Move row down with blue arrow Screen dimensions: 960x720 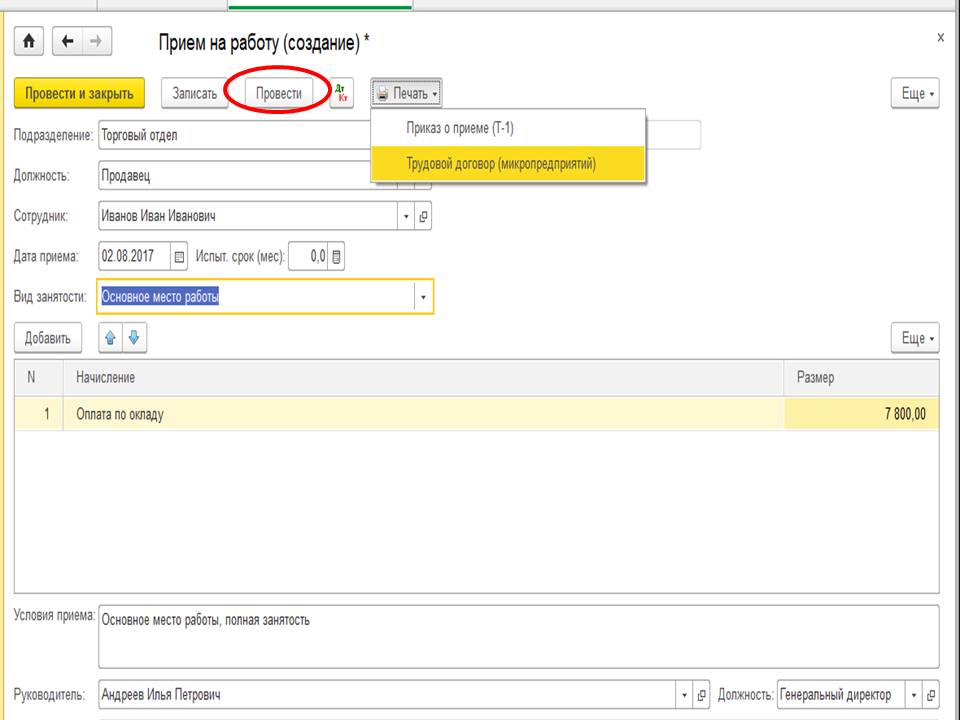tap(134, 338)
